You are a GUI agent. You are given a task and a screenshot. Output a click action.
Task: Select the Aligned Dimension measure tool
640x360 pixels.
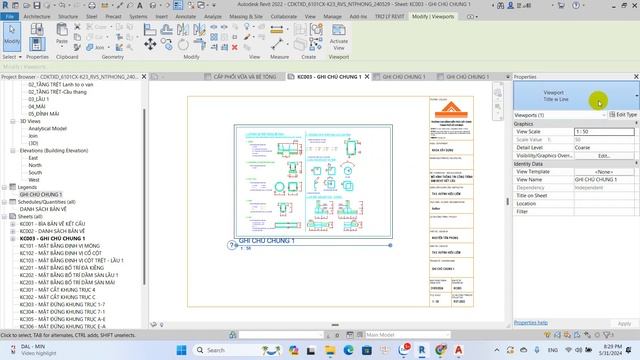[276, 29]
